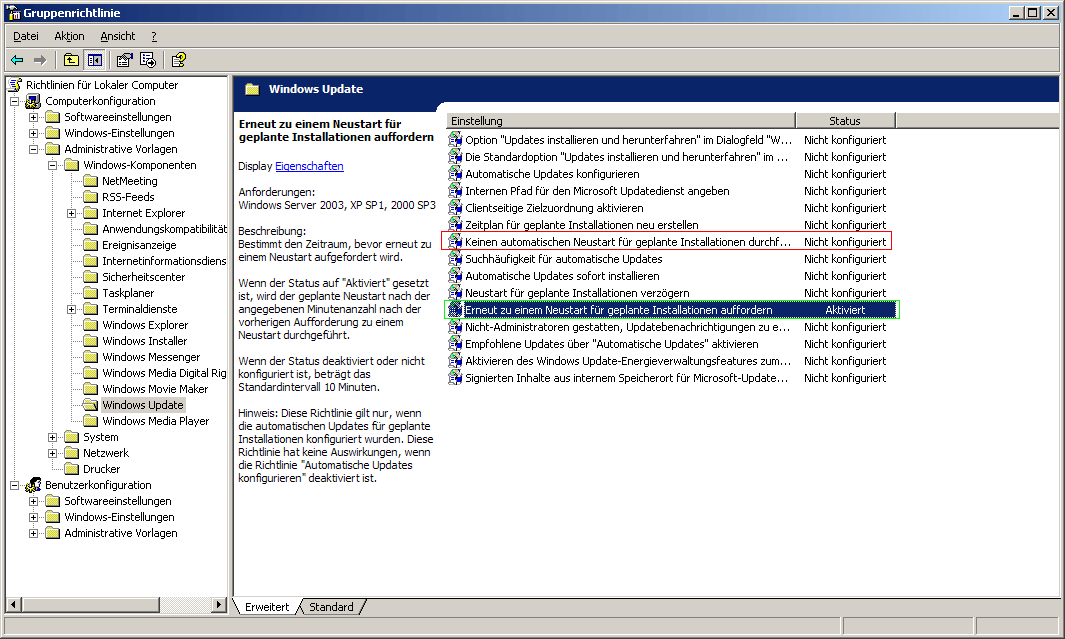1065x639 pixels.
Task: Select the Up one level folder icon
Action: point(70,60)
